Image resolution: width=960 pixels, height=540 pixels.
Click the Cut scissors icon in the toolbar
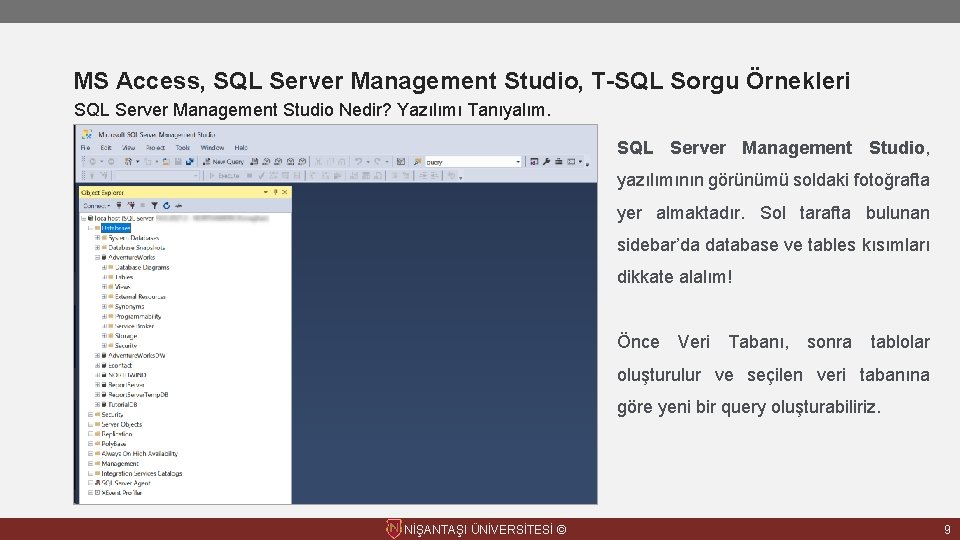pyautogui.click(x=318, y=162)
